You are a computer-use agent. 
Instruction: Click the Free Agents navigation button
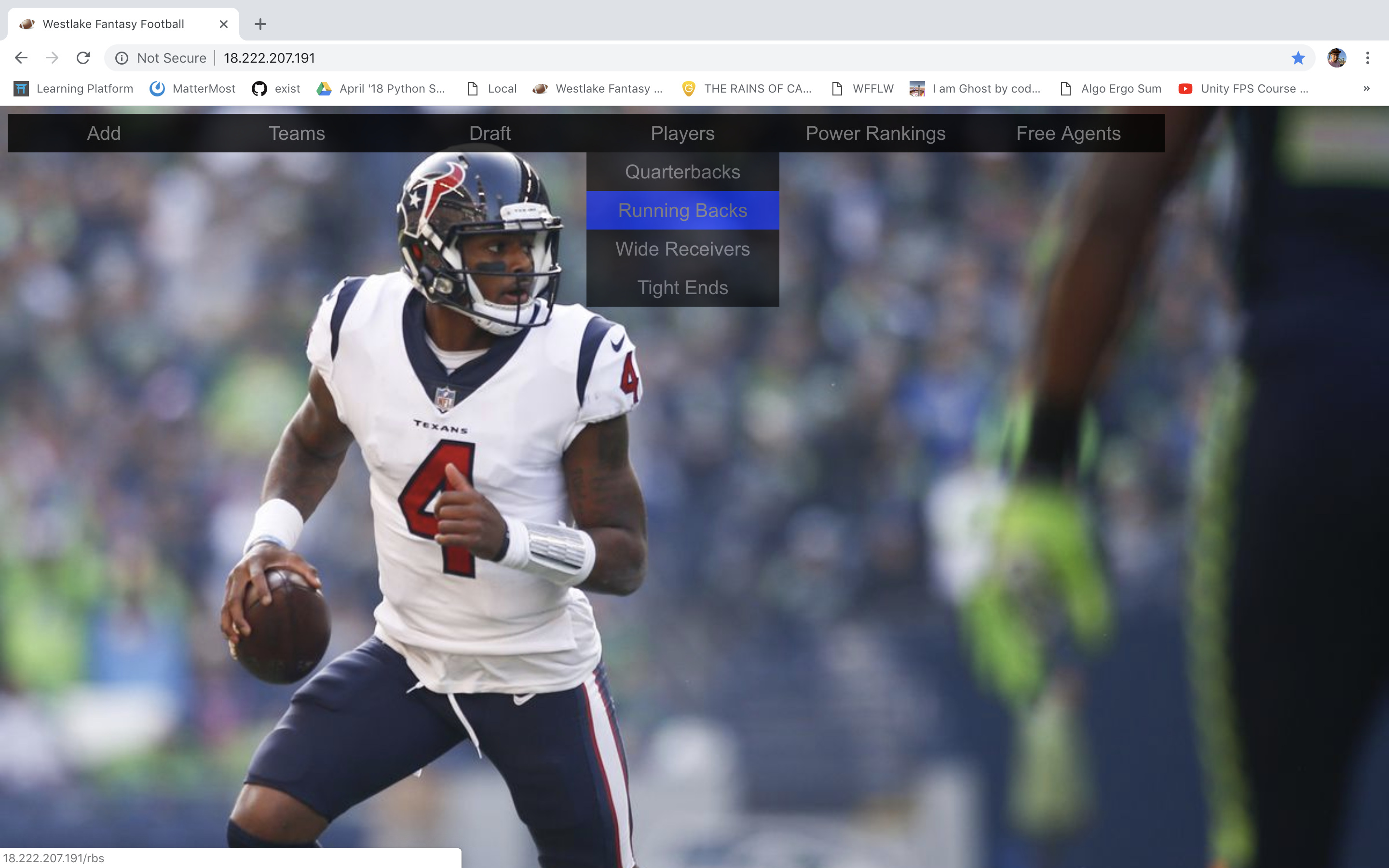tap(1068, 132)
